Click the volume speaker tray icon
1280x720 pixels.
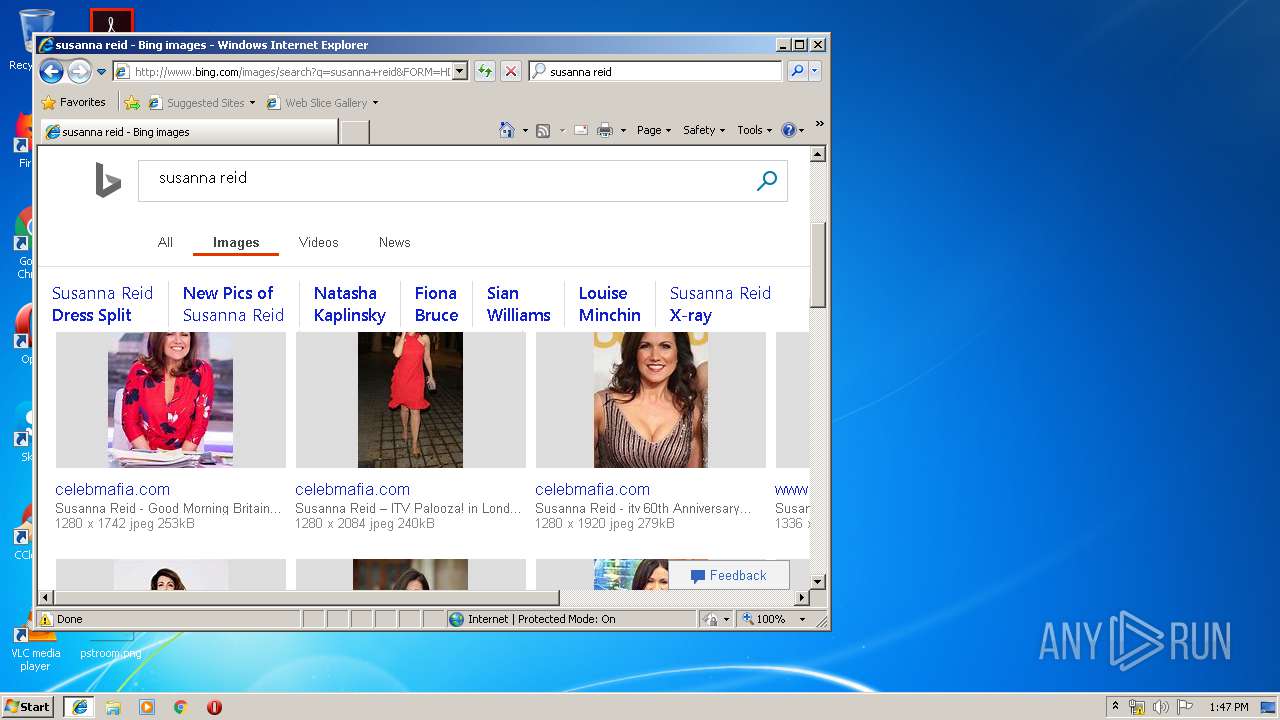1160,707
